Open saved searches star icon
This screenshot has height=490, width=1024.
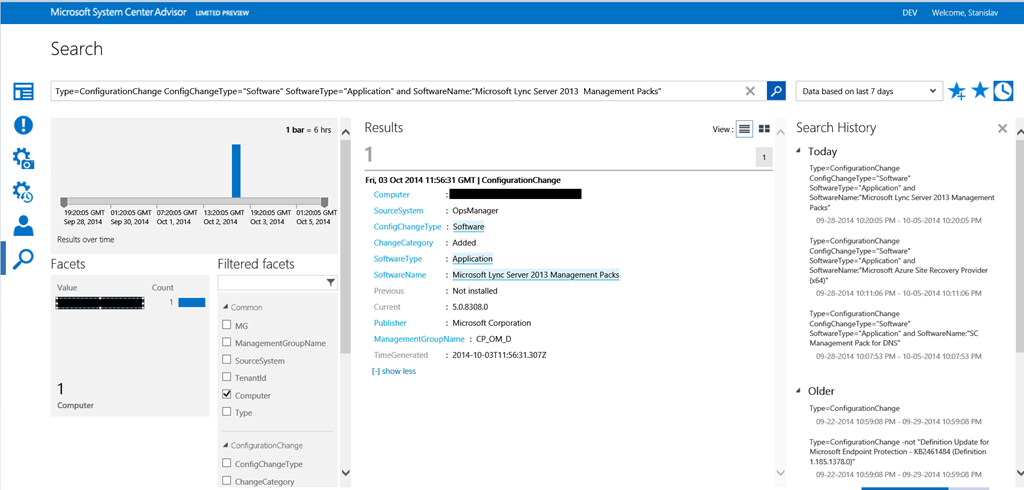point(980,91)
